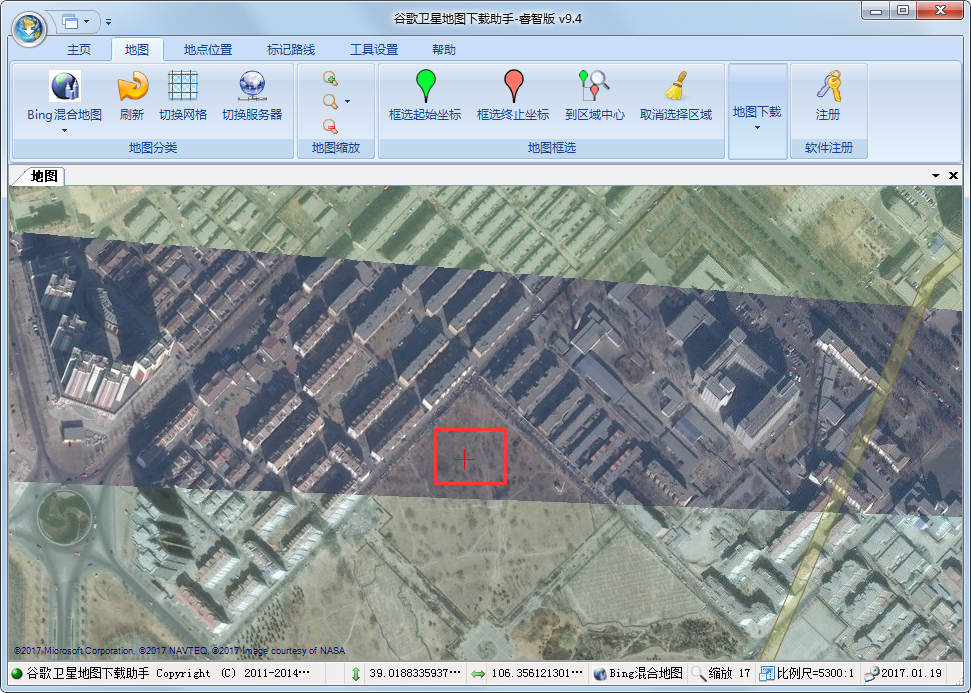Expand the Bing混合地图 map type dropdown

click(x=64, y=130)
